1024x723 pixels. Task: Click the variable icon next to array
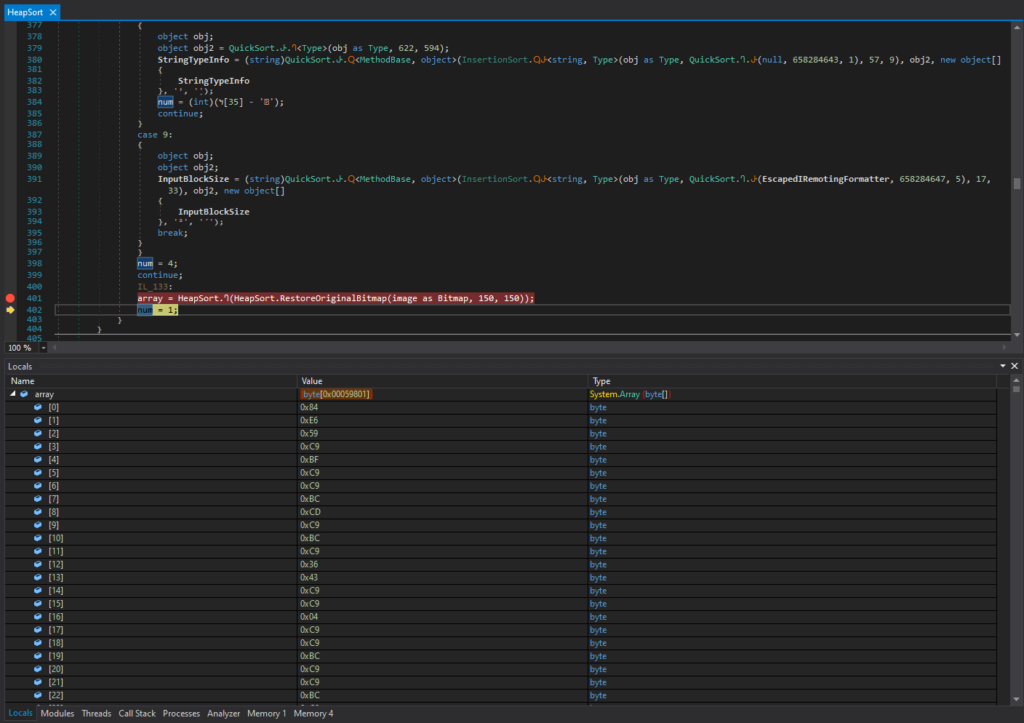coord(24,395)
